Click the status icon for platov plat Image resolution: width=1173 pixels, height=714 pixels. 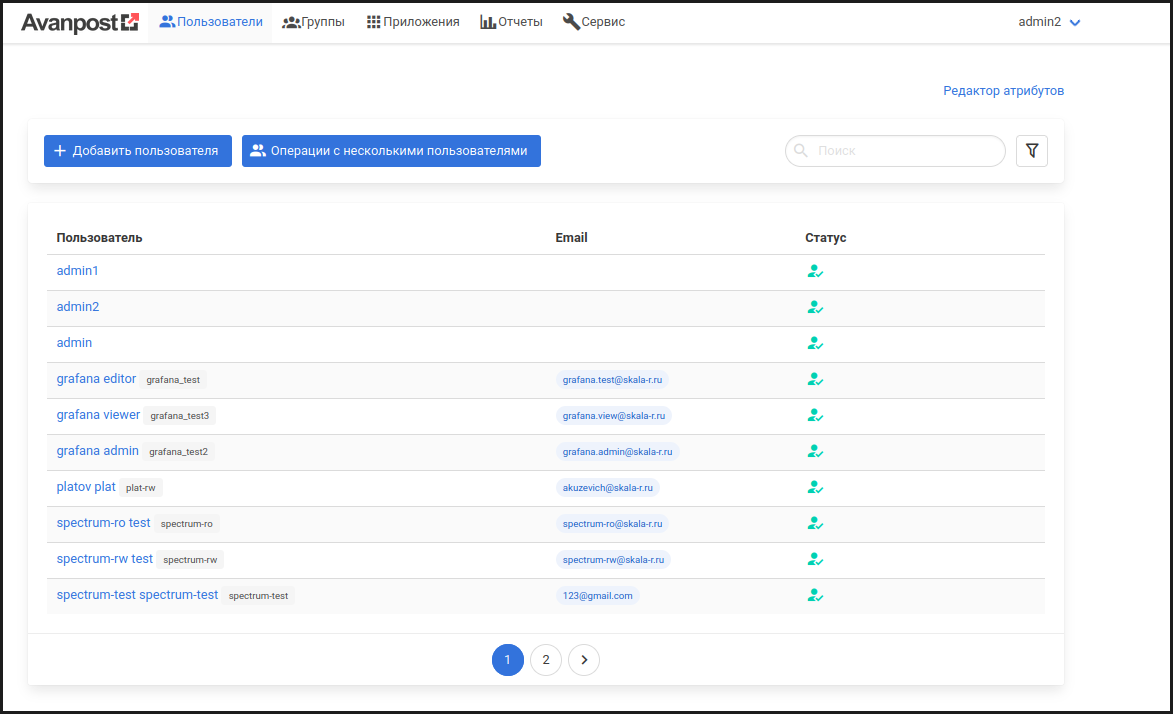tap(815, 487)
